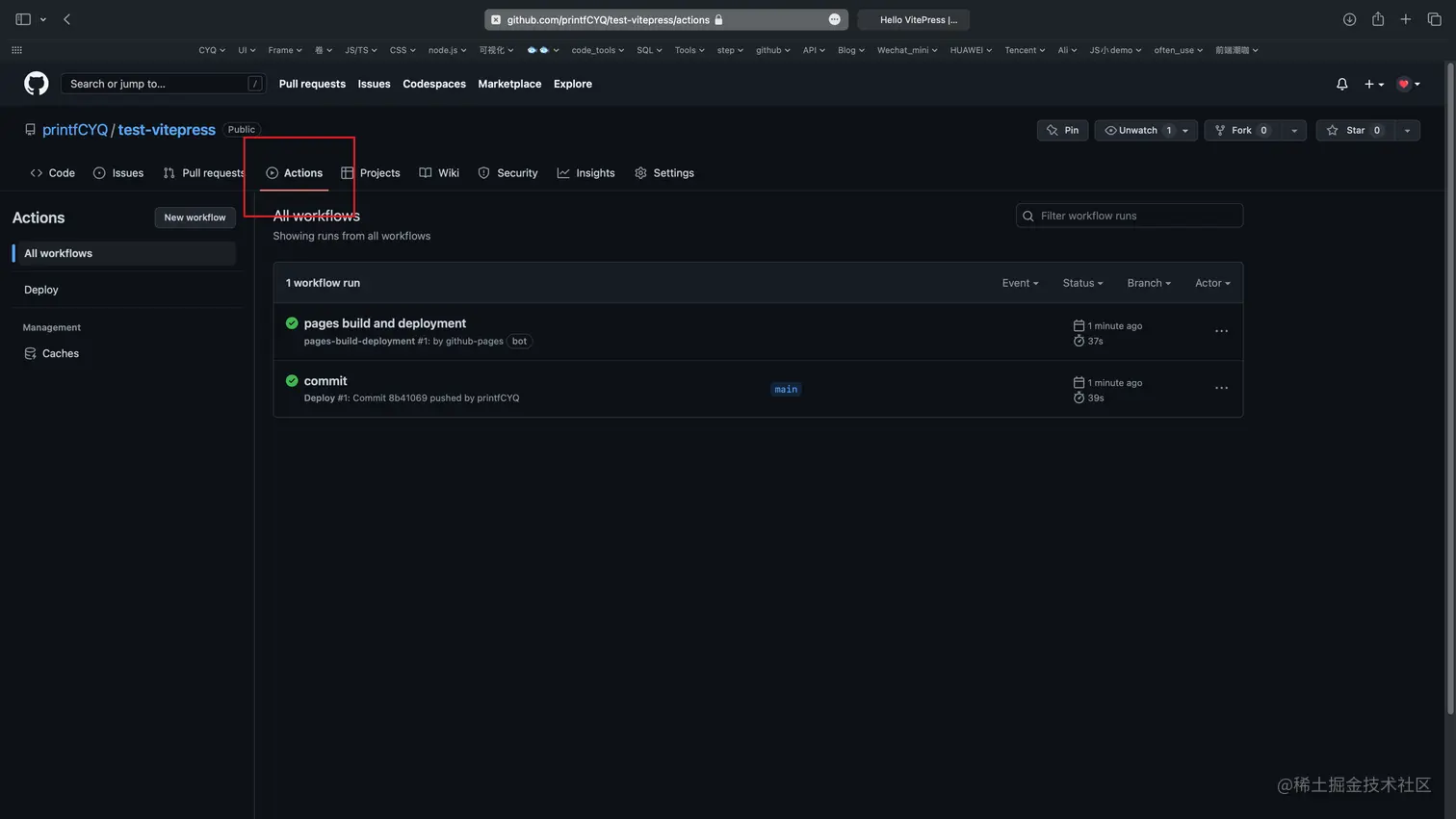Open the printfCYQ owner link
This screenshot has height=819, width=1456.
click(75, 130)
